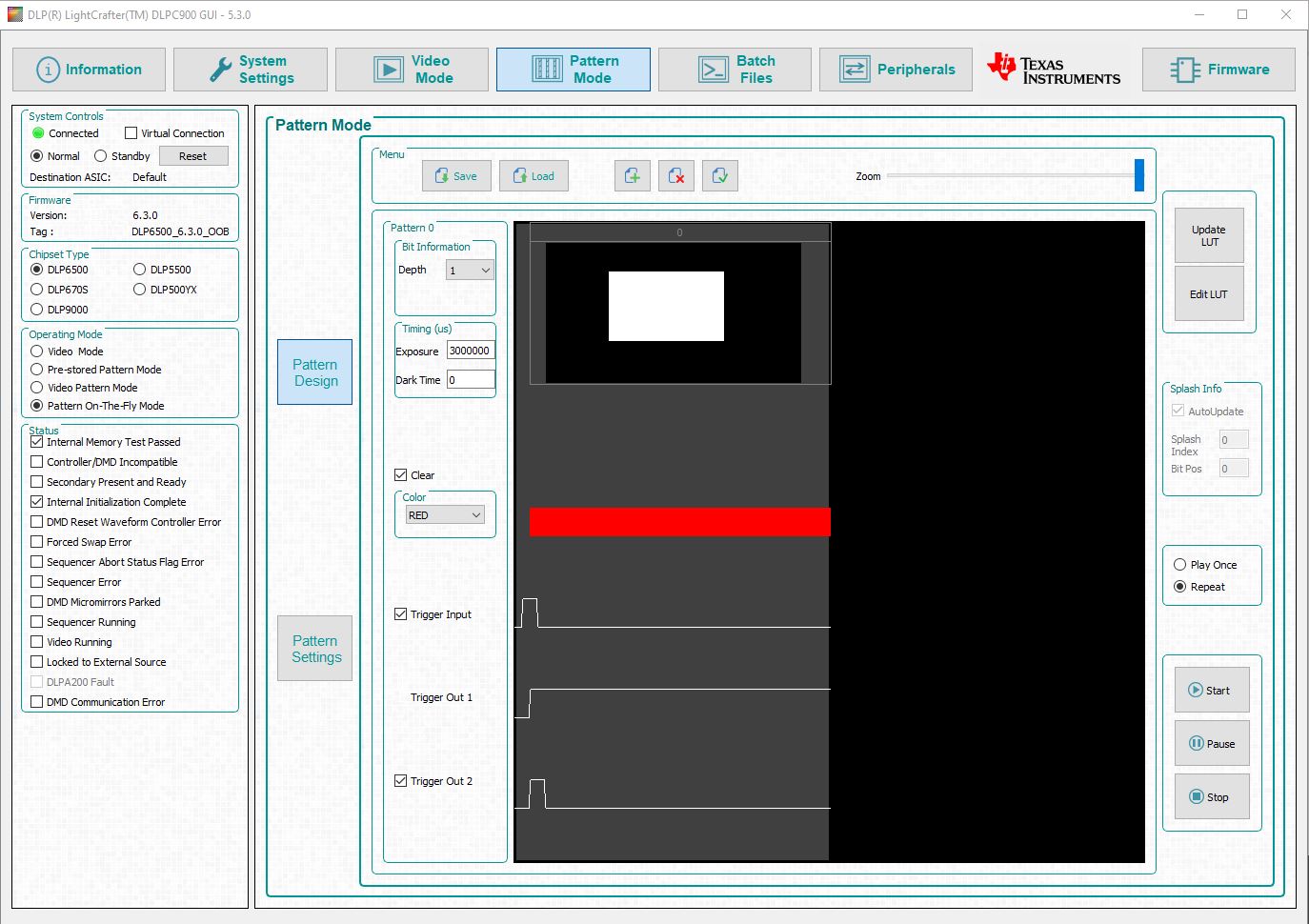
Task: Click Internal Memory Test Passed checkbox
Action: [x=37, y=442]
